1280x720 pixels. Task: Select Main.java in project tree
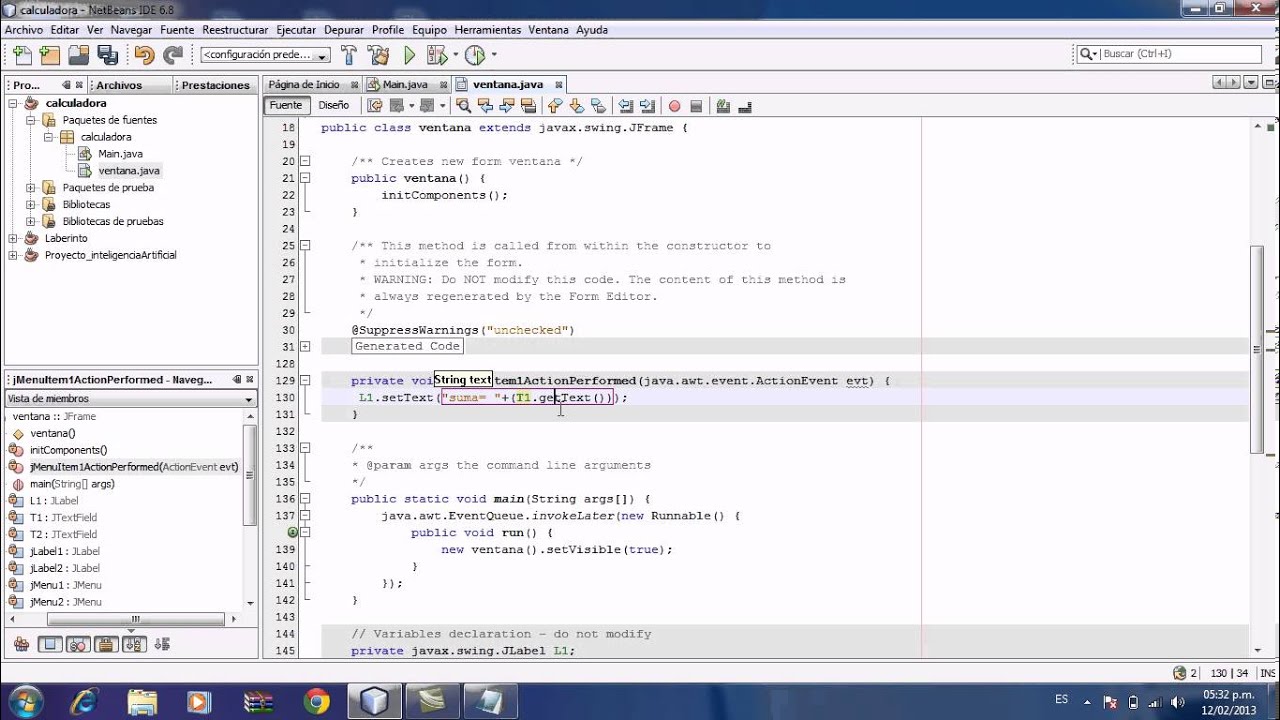point(120,154)
